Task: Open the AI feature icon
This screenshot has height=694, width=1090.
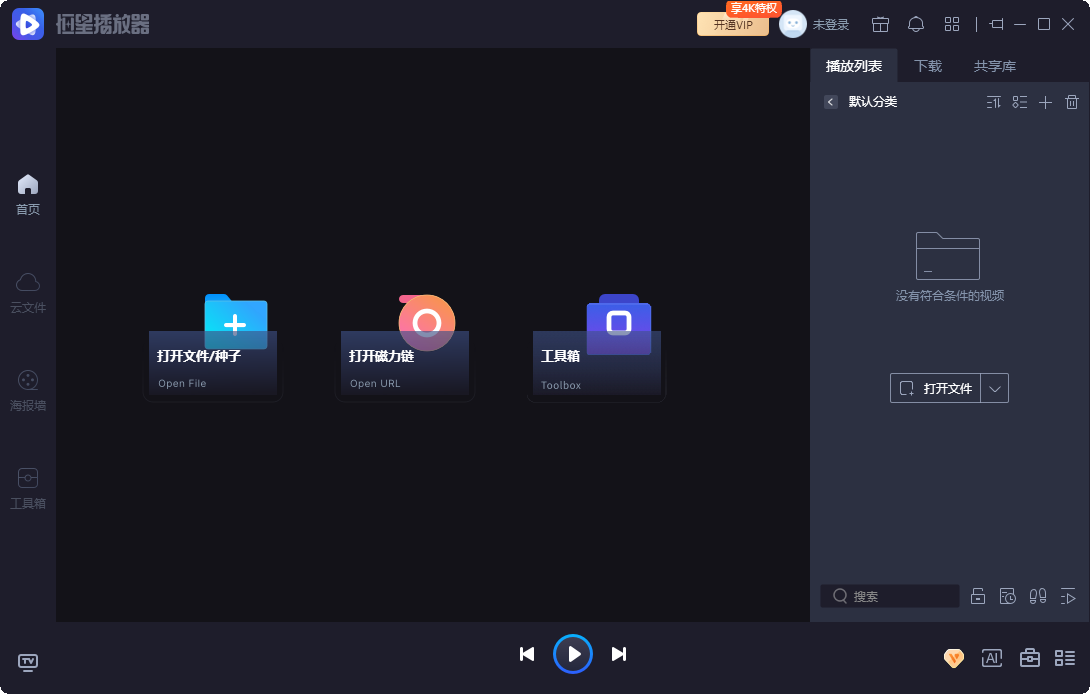Action: [992, 657]
